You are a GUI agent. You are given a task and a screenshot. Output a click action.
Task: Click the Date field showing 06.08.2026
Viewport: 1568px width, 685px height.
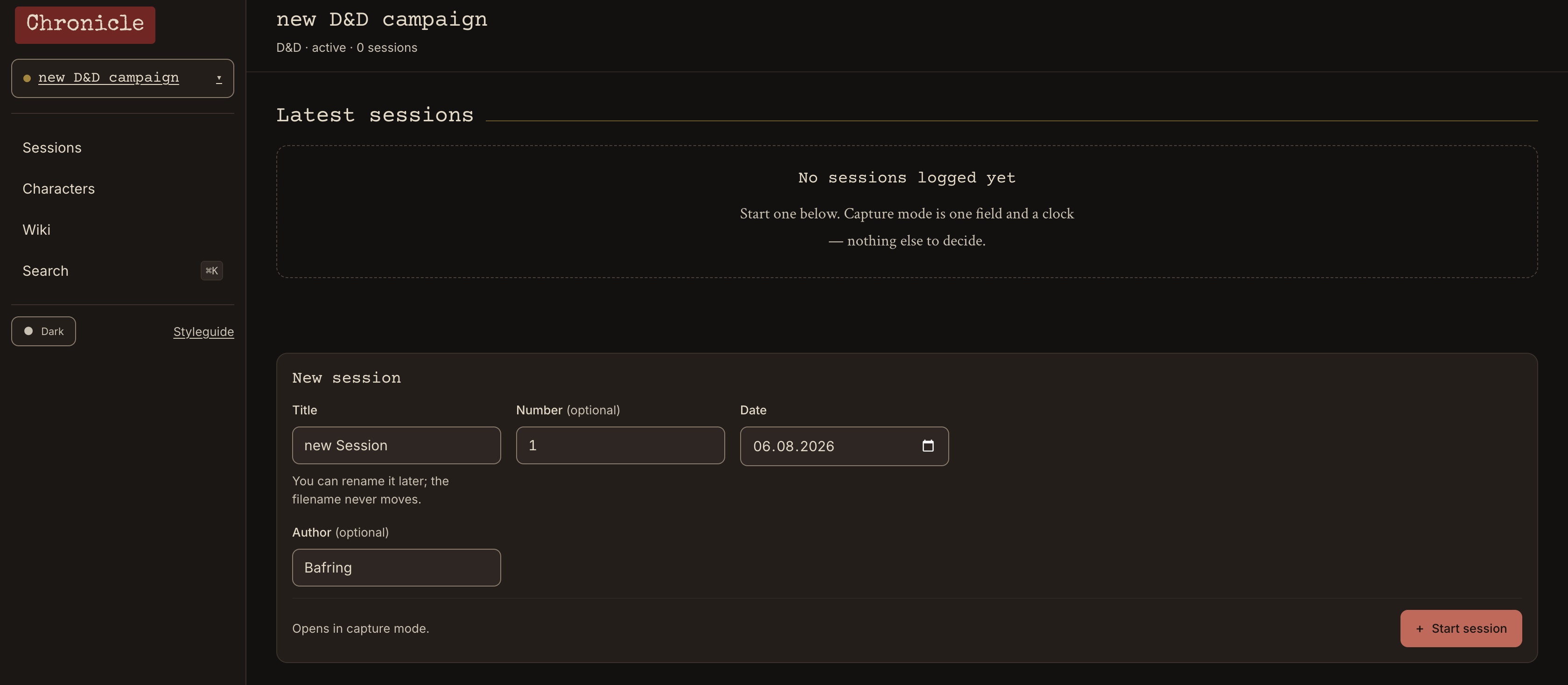coord(844,446)
